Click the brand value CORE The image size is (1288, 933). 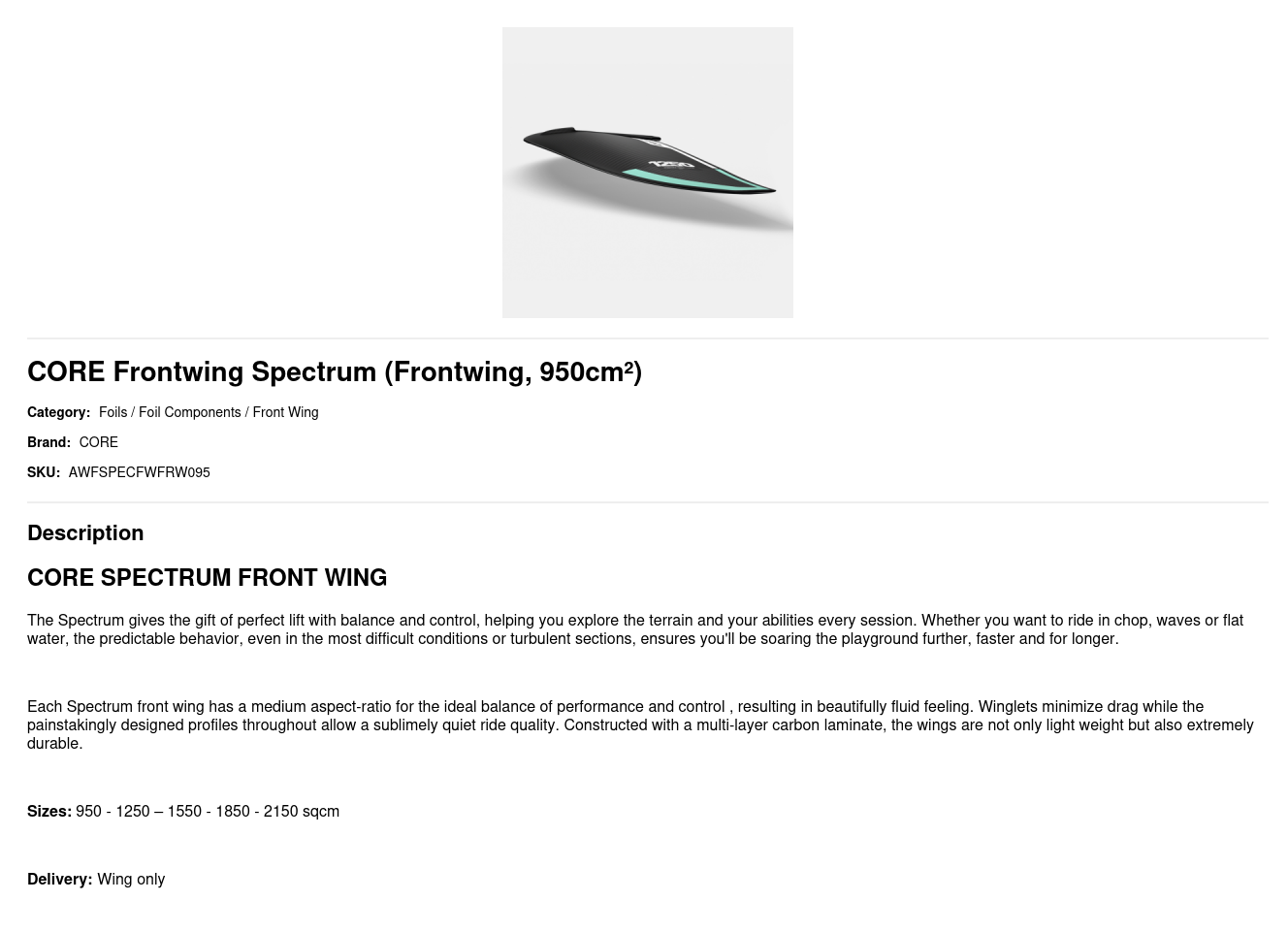[98, 442]
